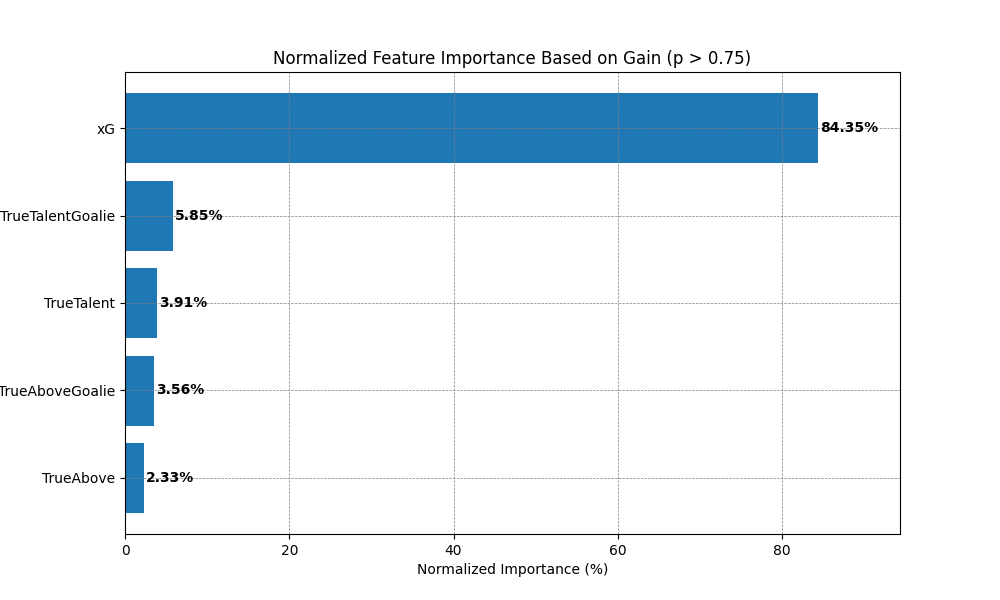Viewport: 1000px width, 600px height.
Task: Click the 60 tick on x-axis
Action: 618,549
